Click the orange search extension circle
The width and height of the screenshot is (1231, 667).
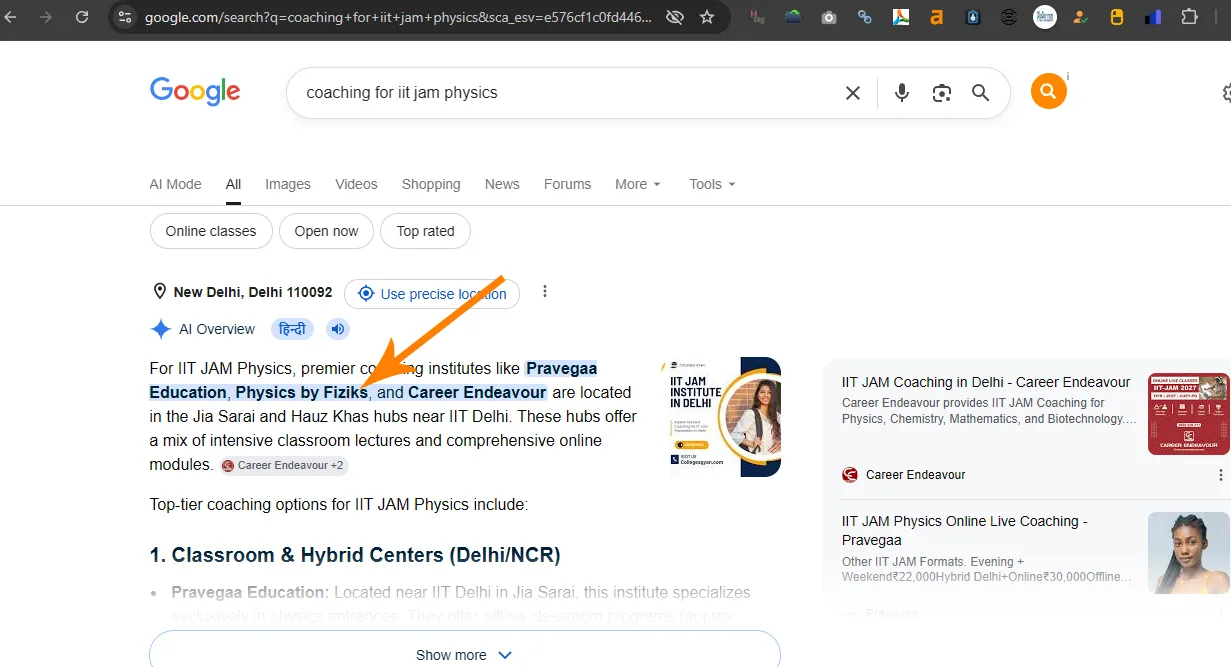[x=1048, y=92]
